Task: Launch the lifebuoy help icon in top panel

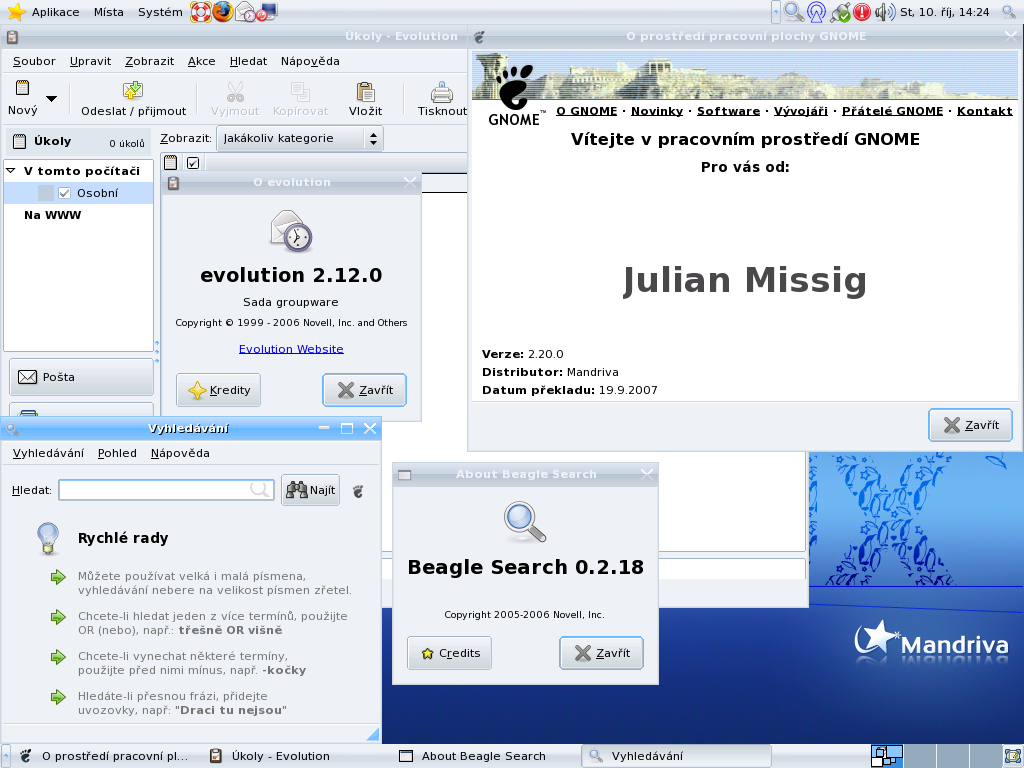Action: (200, 12)
